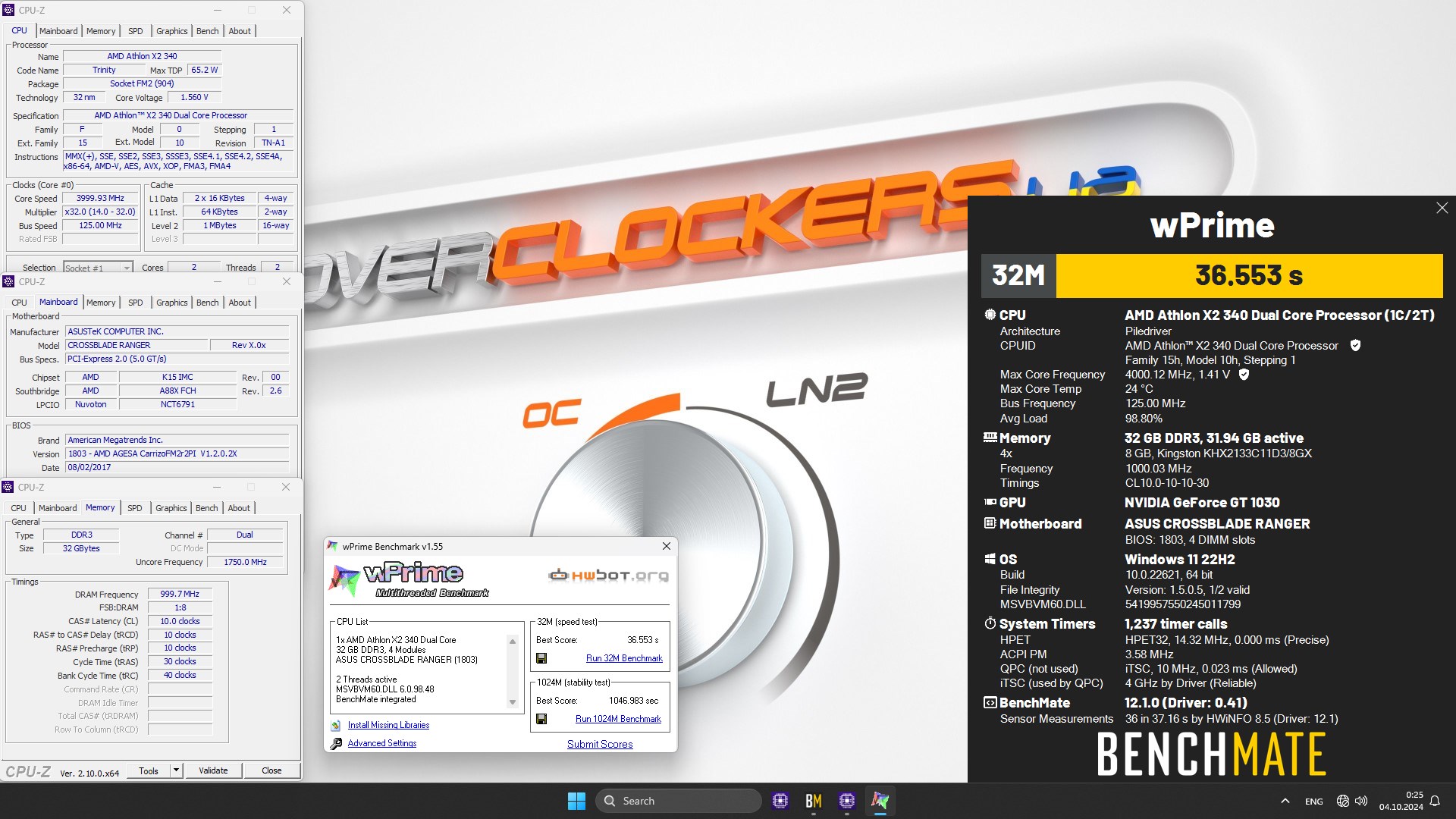Open the Socket #1 Selection dropdown in CPU-Z

click(x=127, y=268)
